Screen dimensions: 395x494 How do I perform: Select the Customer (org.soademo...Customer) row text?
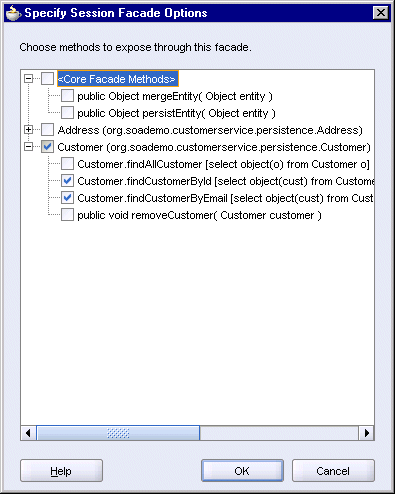coord(214,147)
